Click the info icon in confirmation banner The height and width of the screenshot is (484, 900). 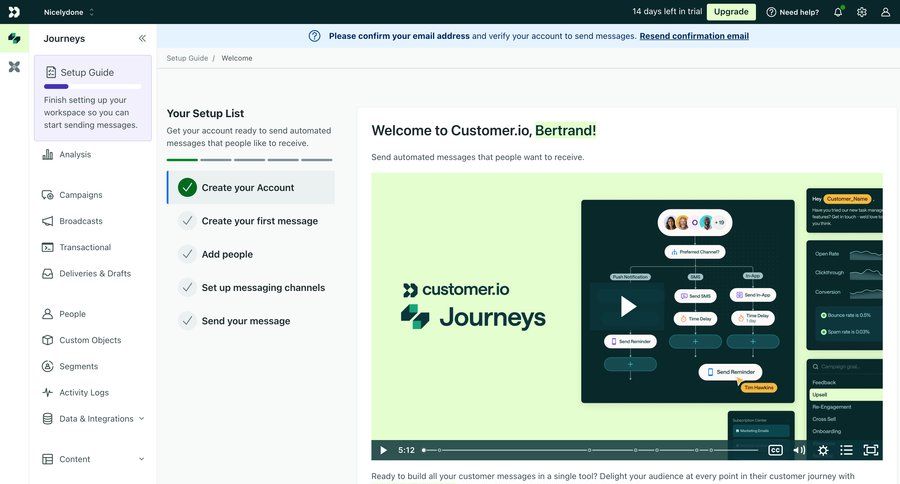[315, 36]
